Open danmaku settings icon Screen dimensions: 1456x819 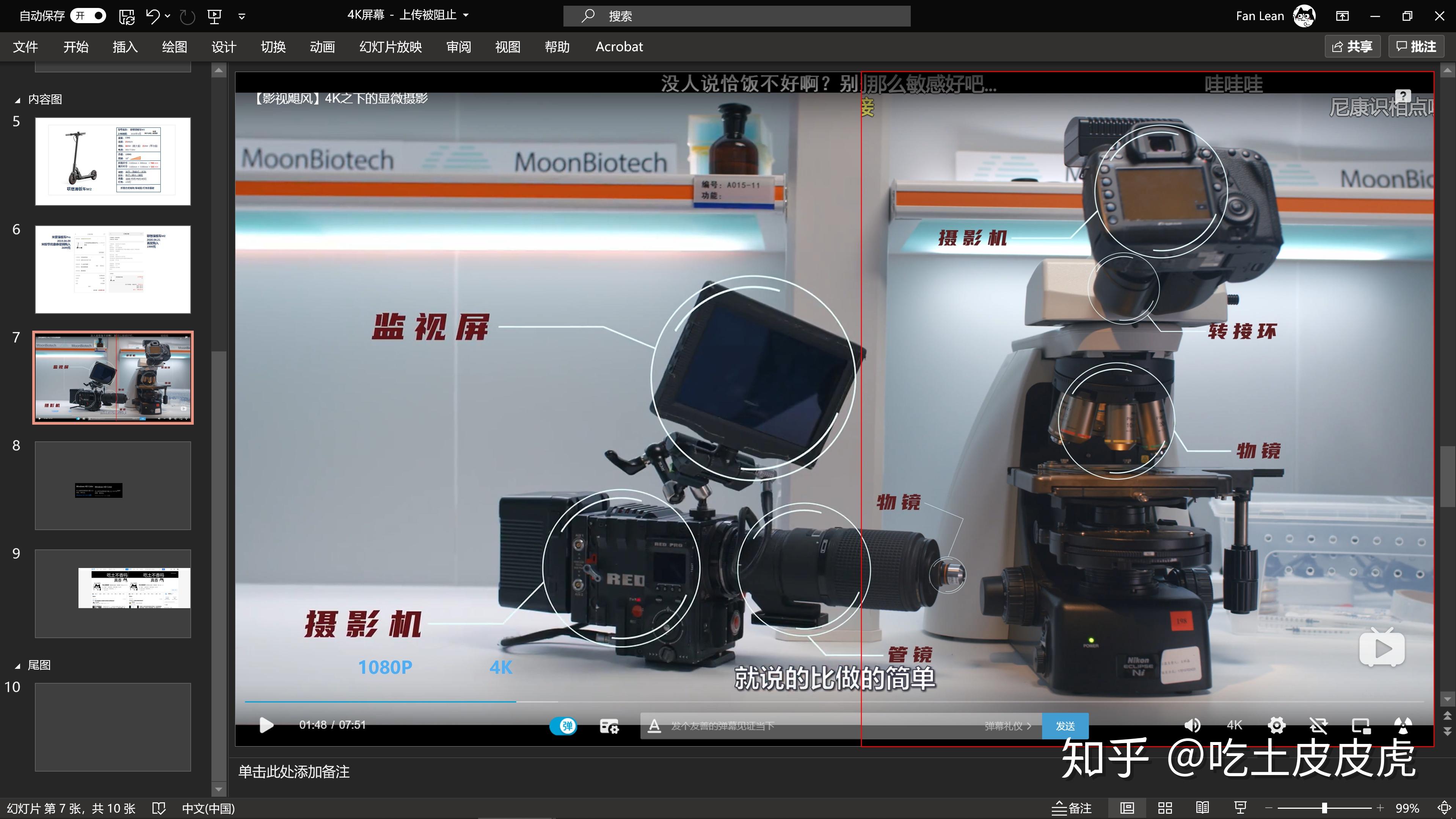click(x=609, y=726)
